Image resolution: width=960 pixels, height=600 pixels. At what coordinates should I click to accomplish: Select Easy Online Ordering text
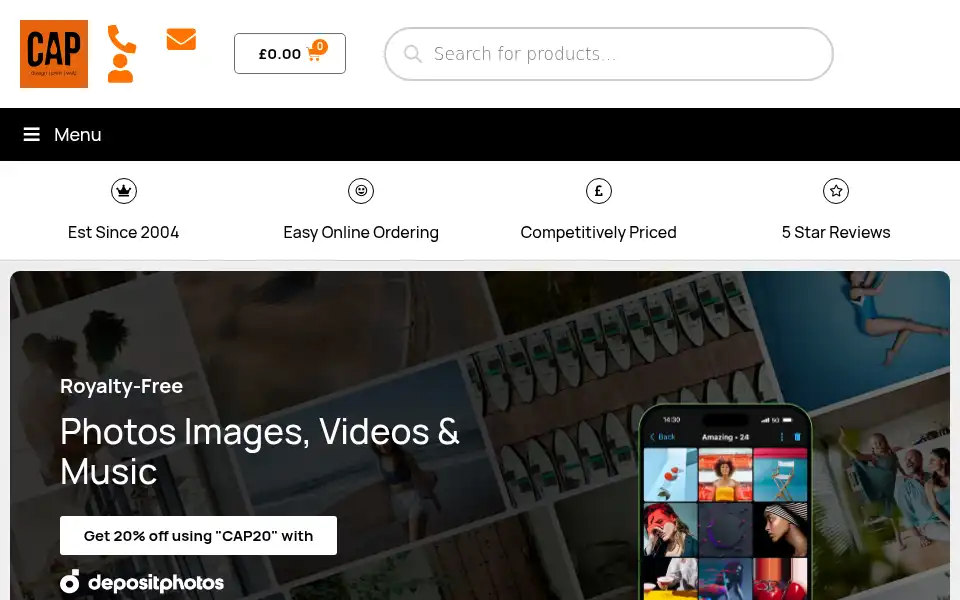coord(361,233)
